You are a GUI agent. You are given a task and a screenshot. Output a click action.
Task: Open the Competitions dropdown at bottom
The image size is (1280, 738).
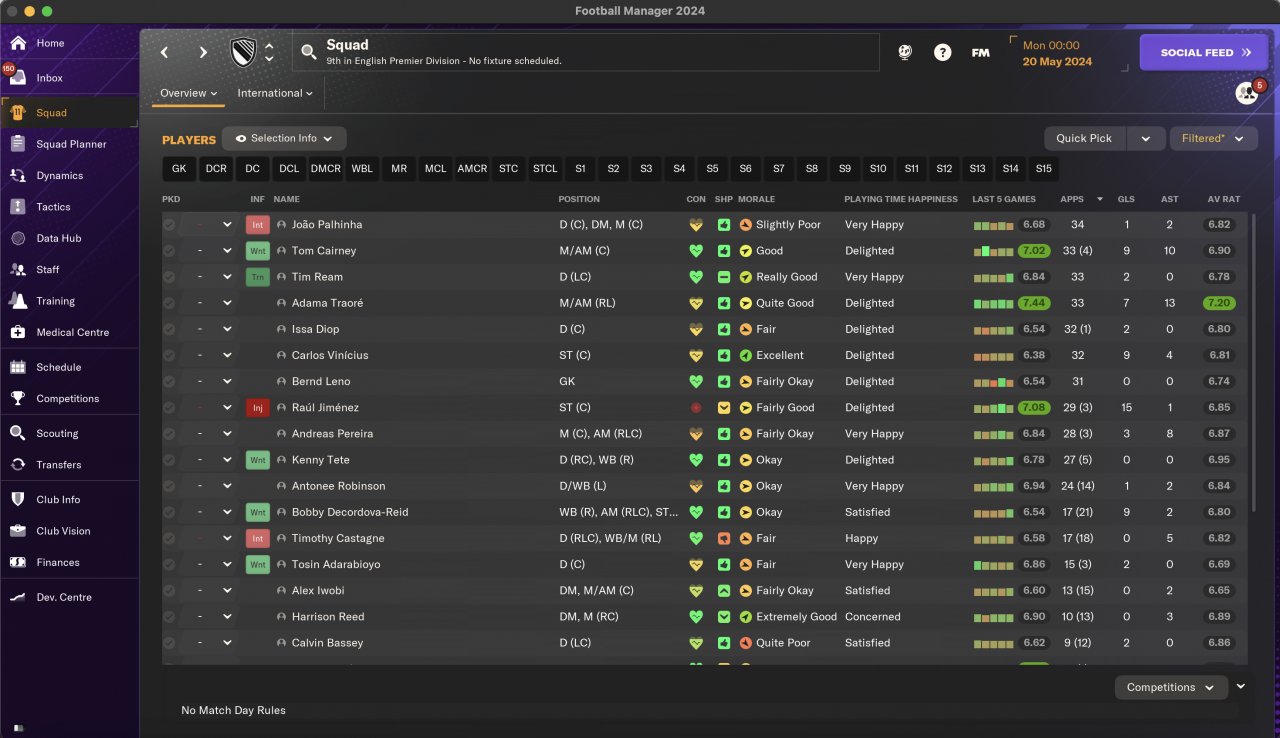point(1170,687)
